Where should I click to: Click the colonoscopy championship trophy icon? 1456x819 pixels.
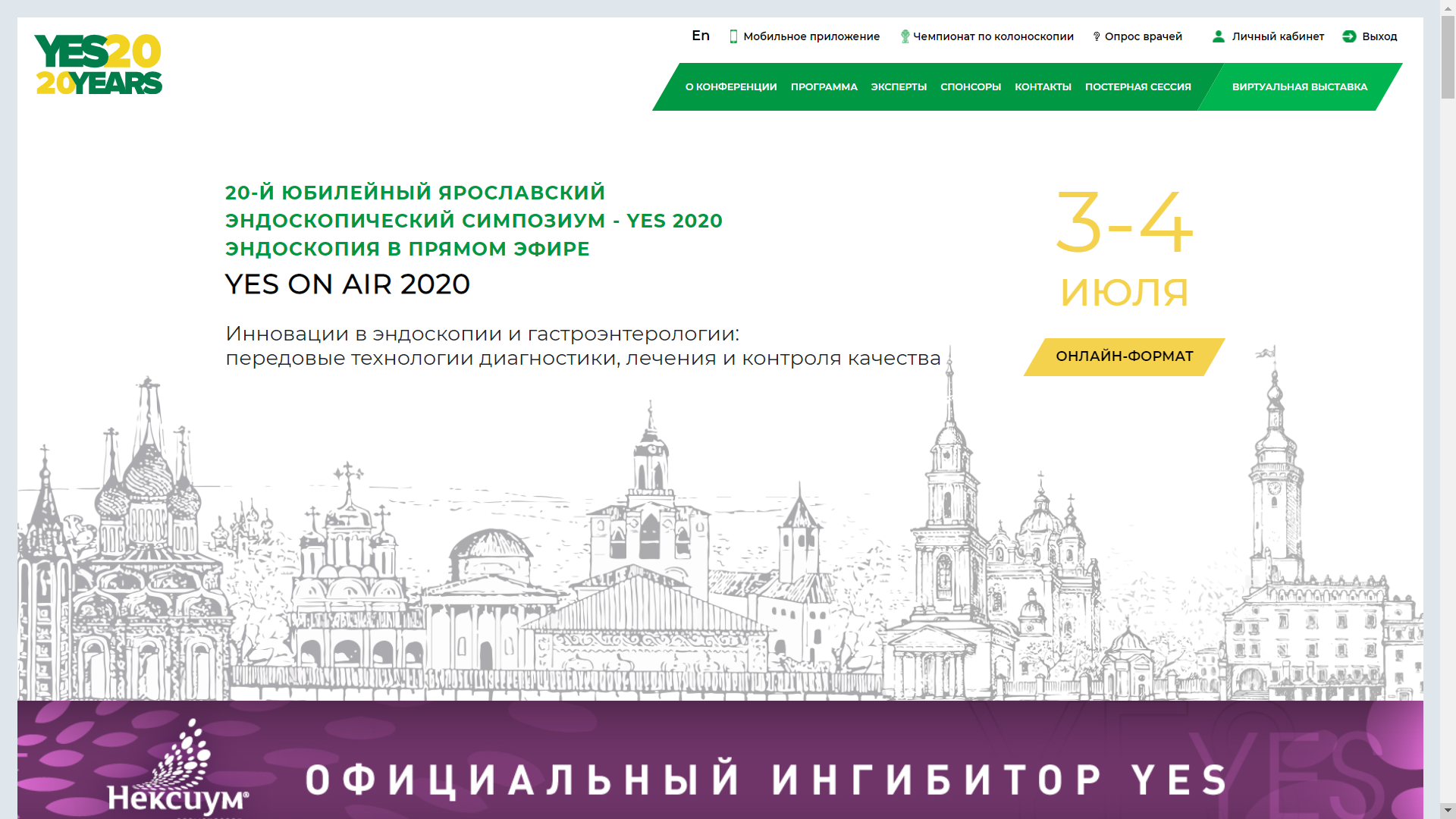905,36
